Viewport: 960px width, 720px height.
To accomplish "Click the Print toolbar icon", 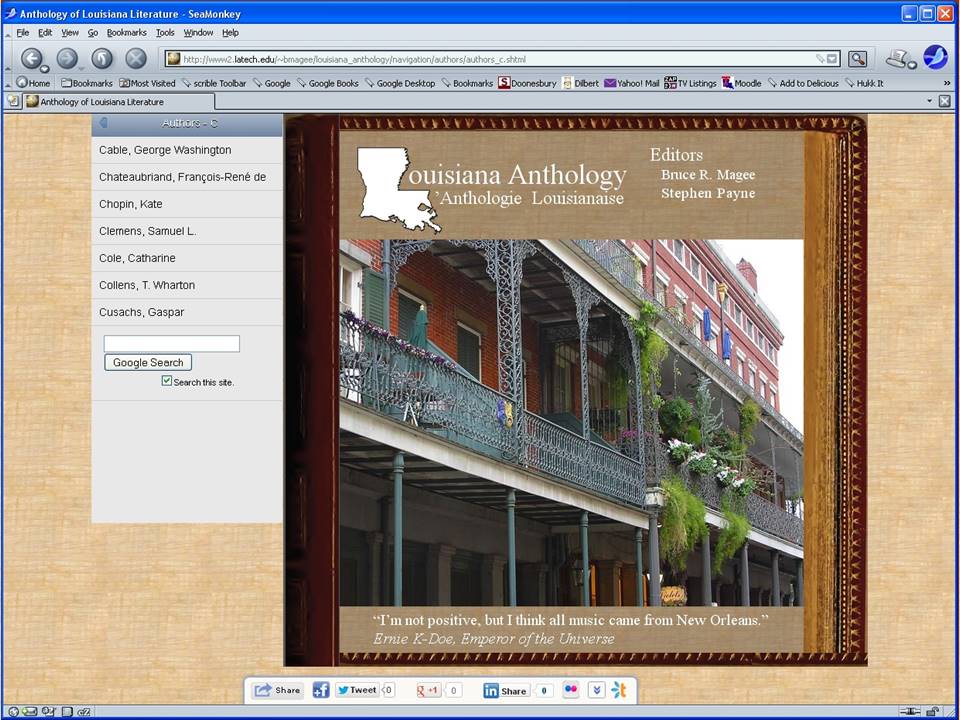I will (x=897, y=58).
